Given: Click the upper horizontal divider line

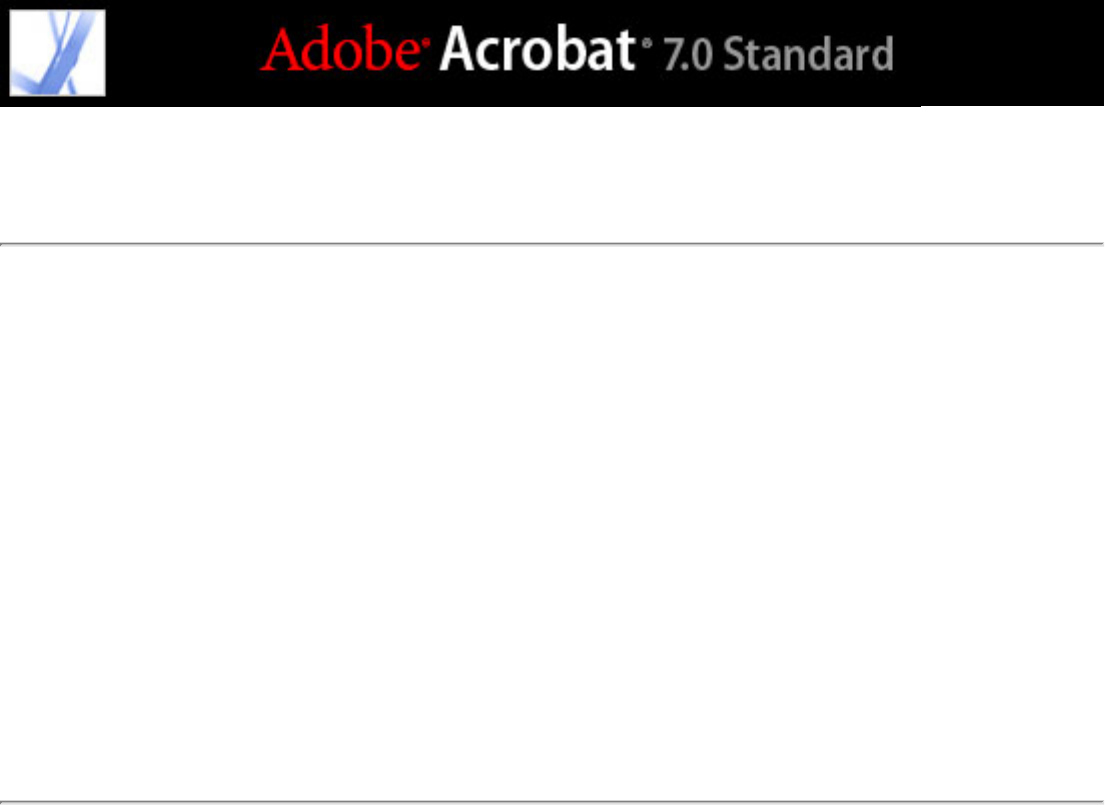Looking at the screenshot, I should (x=552, y=244).
